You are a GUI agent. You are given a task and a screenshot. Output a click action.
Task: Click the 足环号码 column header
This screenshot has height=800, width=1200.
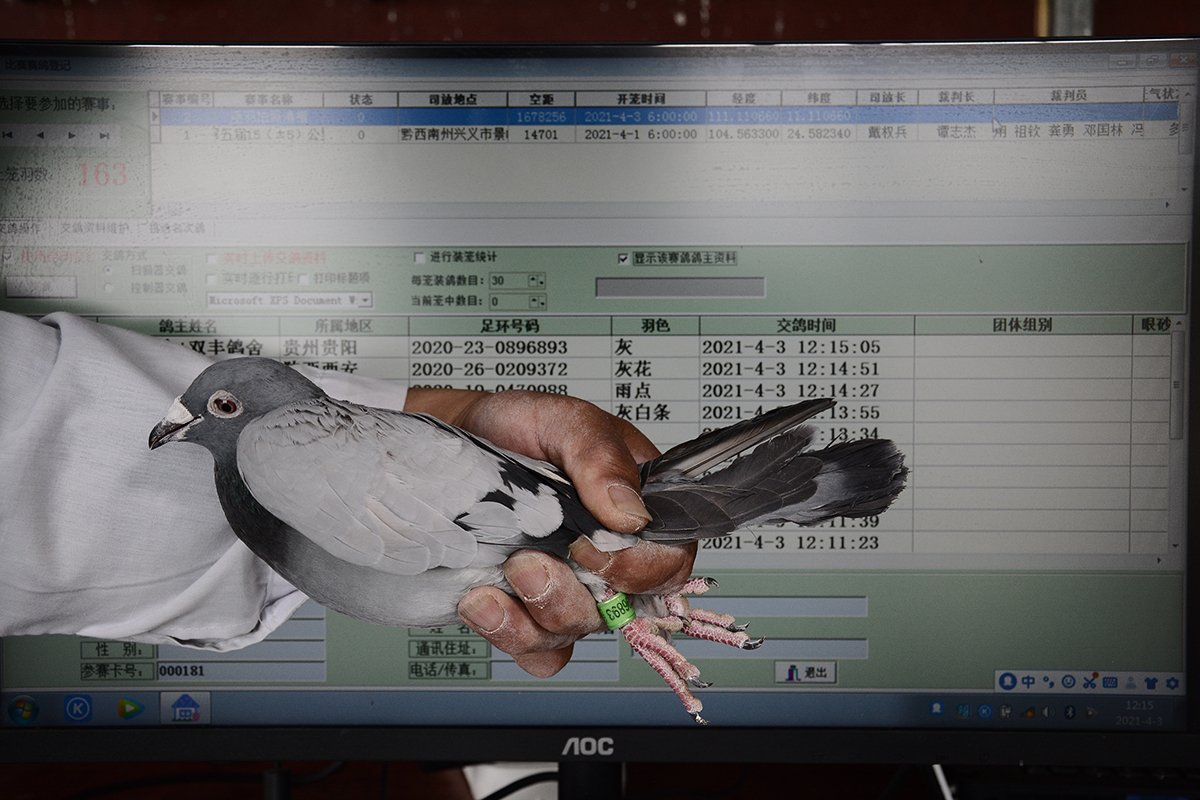coord(510,326)
